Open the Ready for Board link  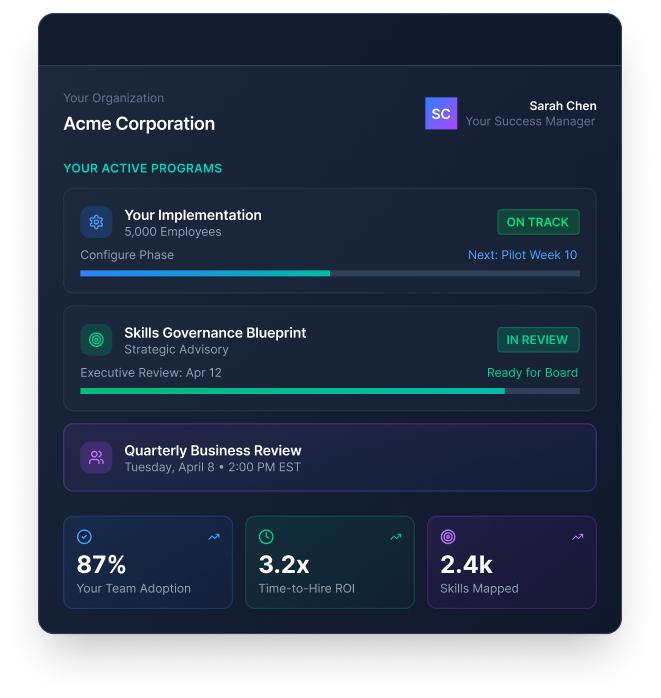point(532,373)
